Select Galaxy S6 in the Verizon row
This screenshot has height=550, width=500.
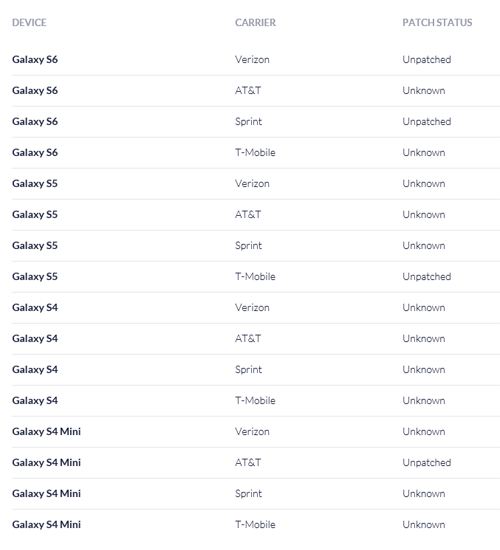35,60
